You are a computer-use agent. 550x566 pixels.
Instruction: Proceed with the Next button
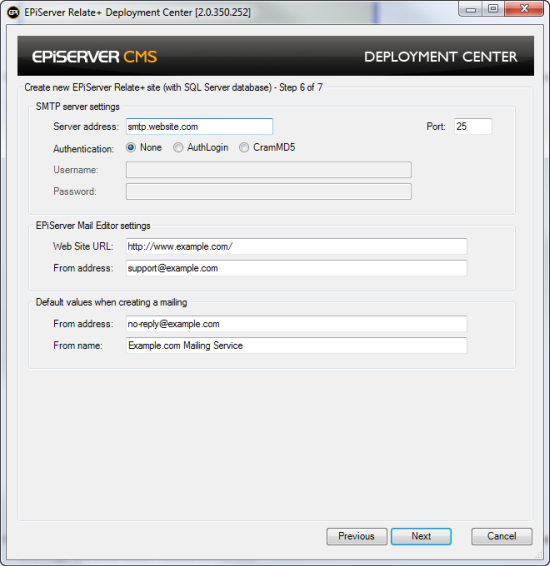pos(421,536)
